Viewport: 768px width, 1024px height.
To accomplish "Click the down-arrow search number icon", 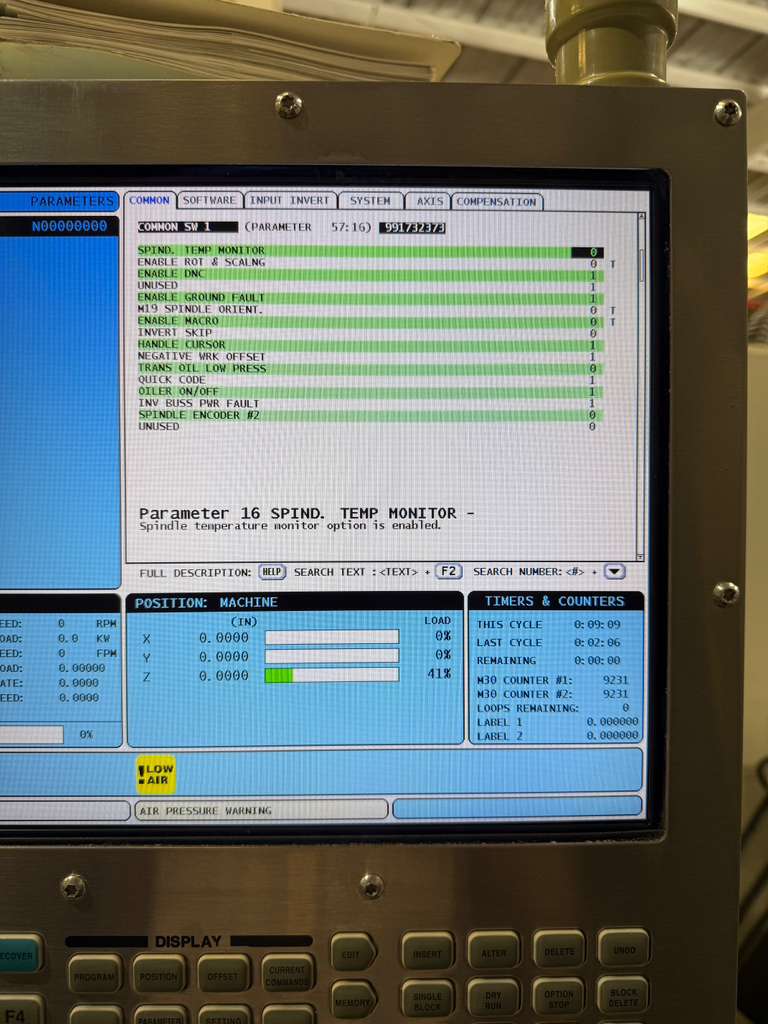I will click(614, 571).
